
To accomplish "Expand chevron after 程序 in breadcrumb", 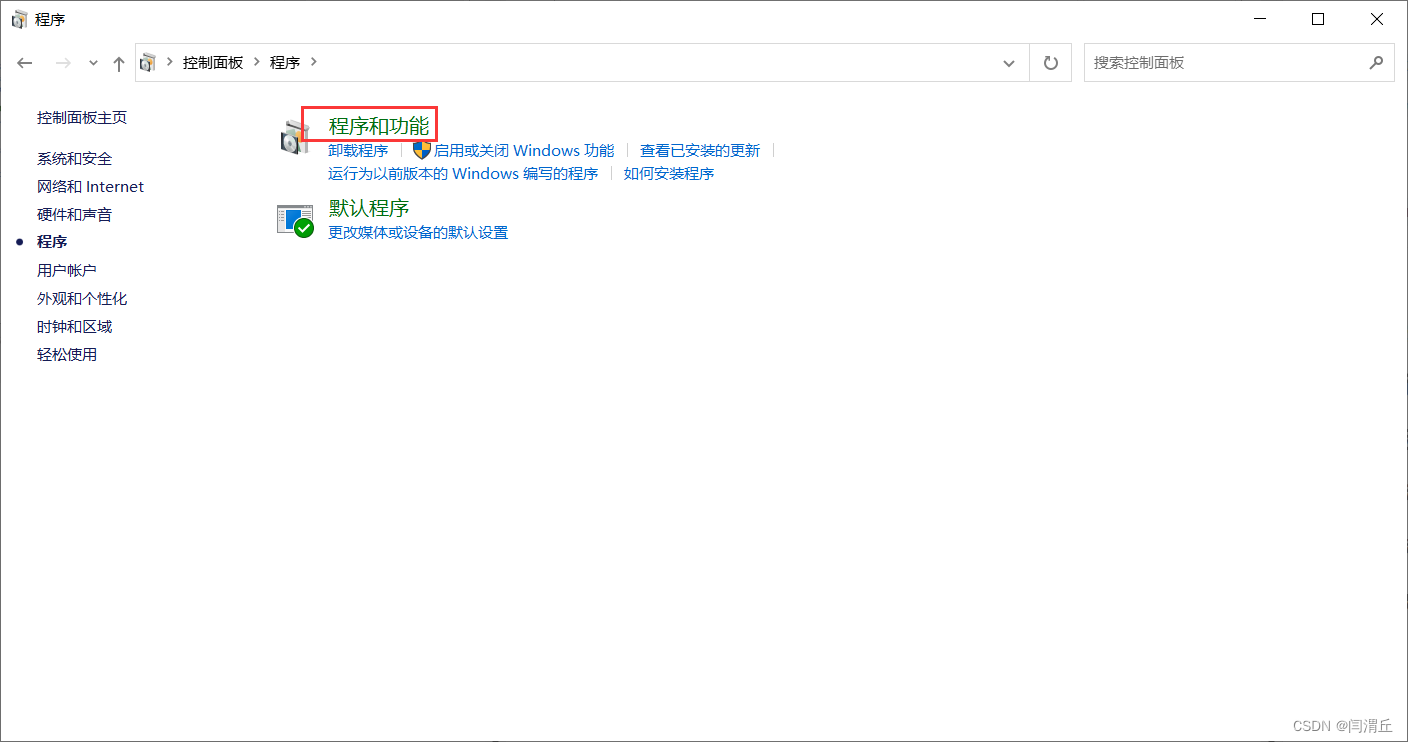I will coord(313,62).
